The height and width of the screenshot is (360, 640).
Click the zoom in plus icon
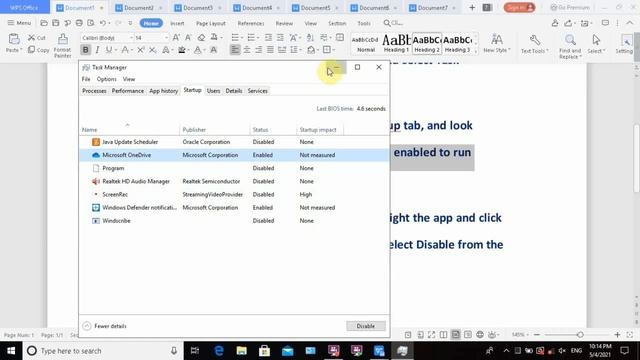click(x=617, y=335)
